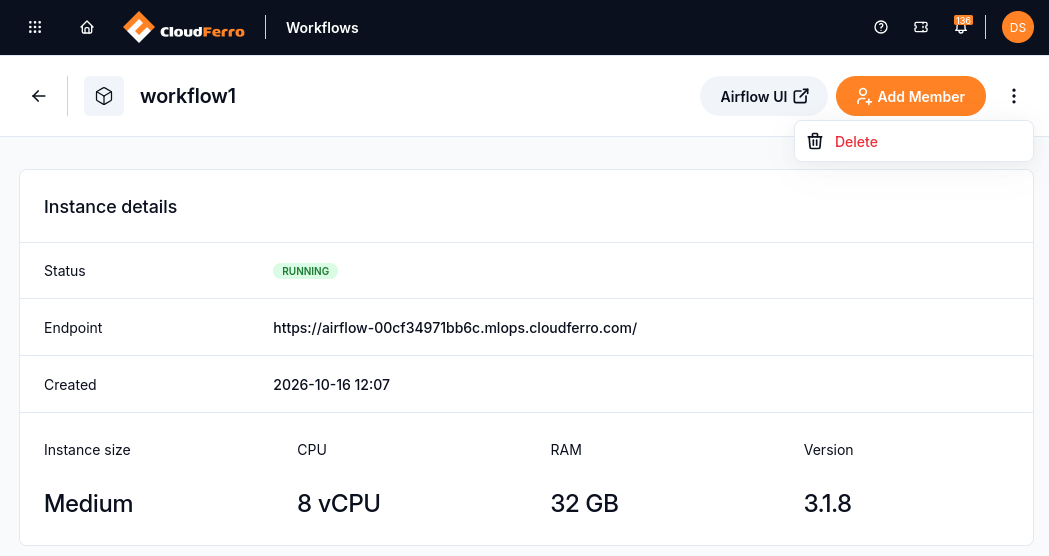Click the RUNNING status badge
Viewport: 1049px width, 556px height.
coord(305,271)
